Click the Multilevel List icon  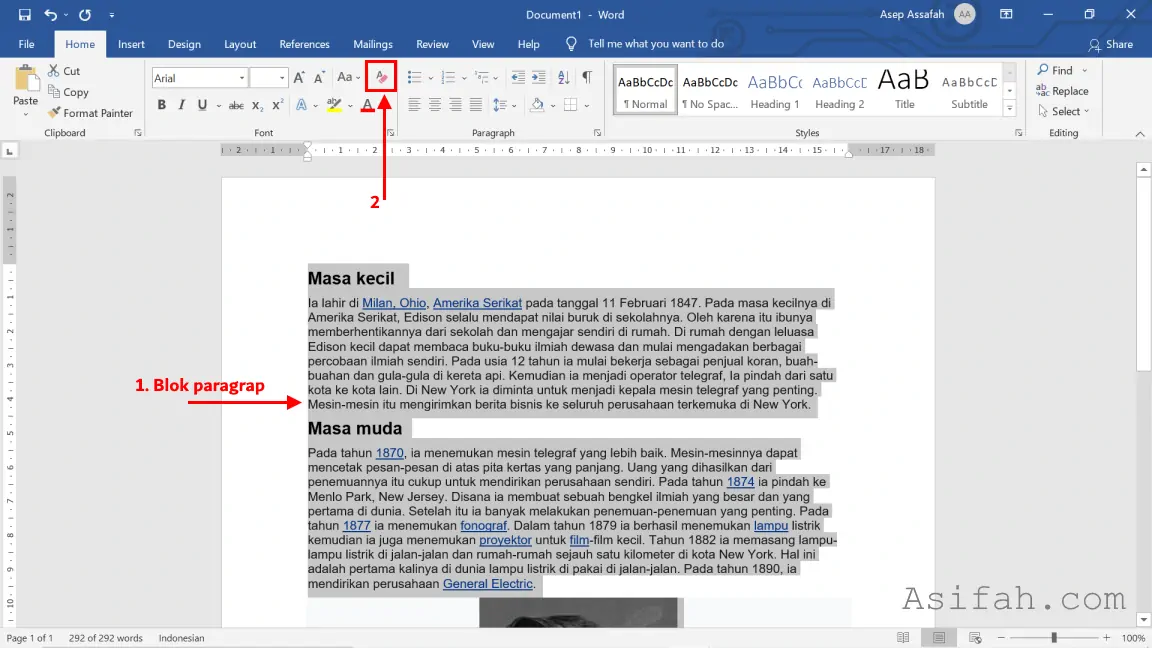482,77
